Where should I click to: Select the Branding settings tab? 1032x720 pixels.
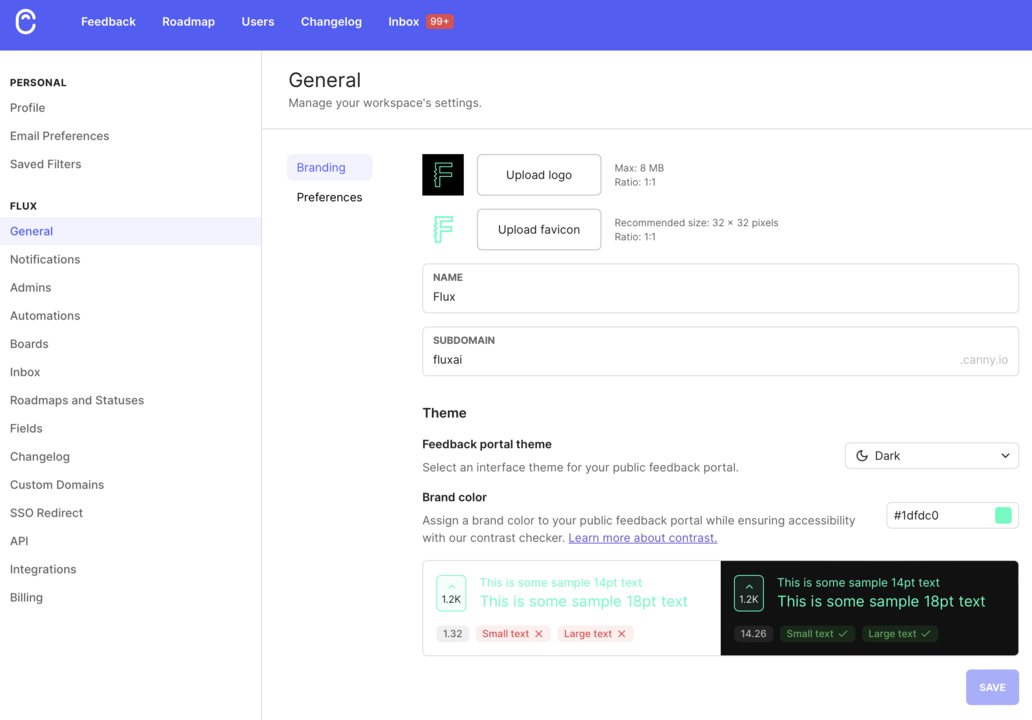point(329,167)
